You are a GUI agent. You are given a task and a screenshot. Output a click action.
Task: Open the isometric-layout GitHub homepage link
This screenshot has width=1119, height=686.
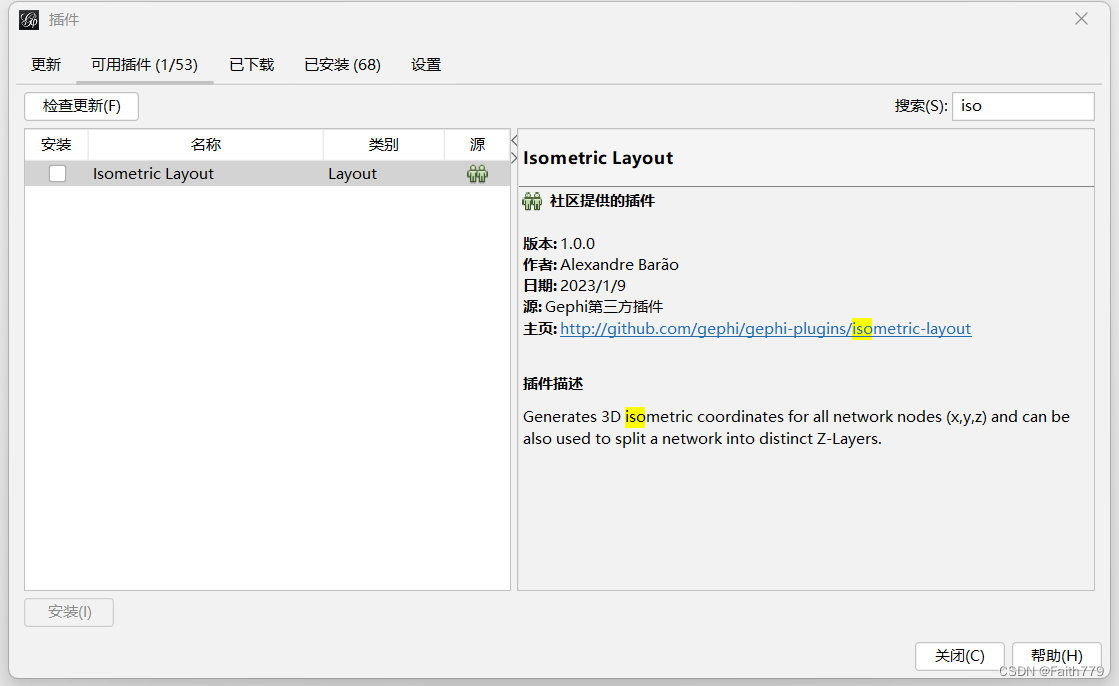[766, 328]
